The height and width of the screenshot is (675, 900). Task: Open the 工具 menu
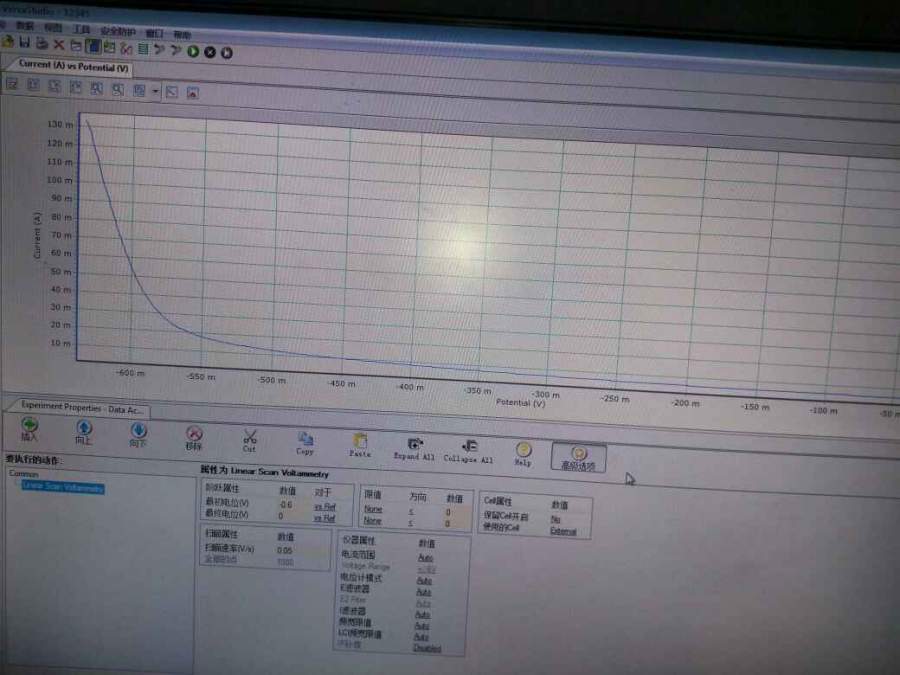pos(82,29)
